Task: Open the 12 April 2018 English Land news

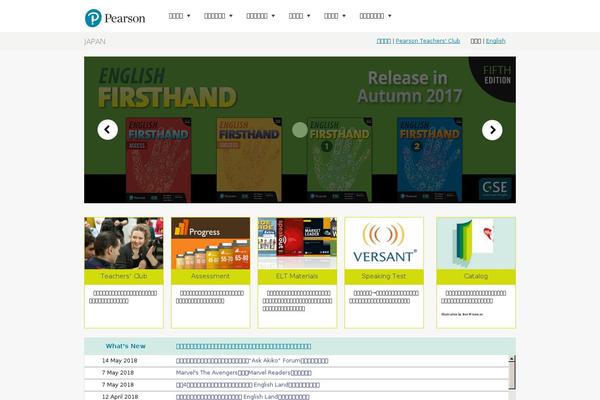Action: coord(243,397)
